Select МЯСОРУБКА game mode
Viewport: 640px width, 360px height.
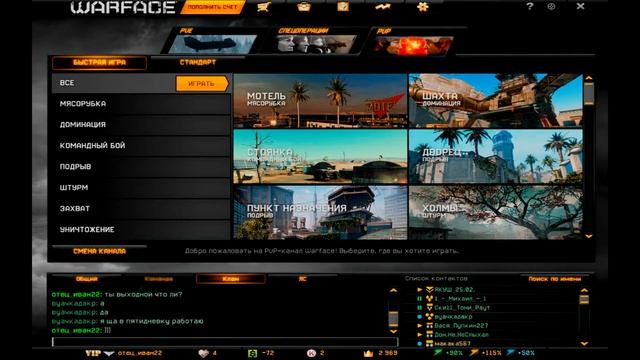point(141,104)
